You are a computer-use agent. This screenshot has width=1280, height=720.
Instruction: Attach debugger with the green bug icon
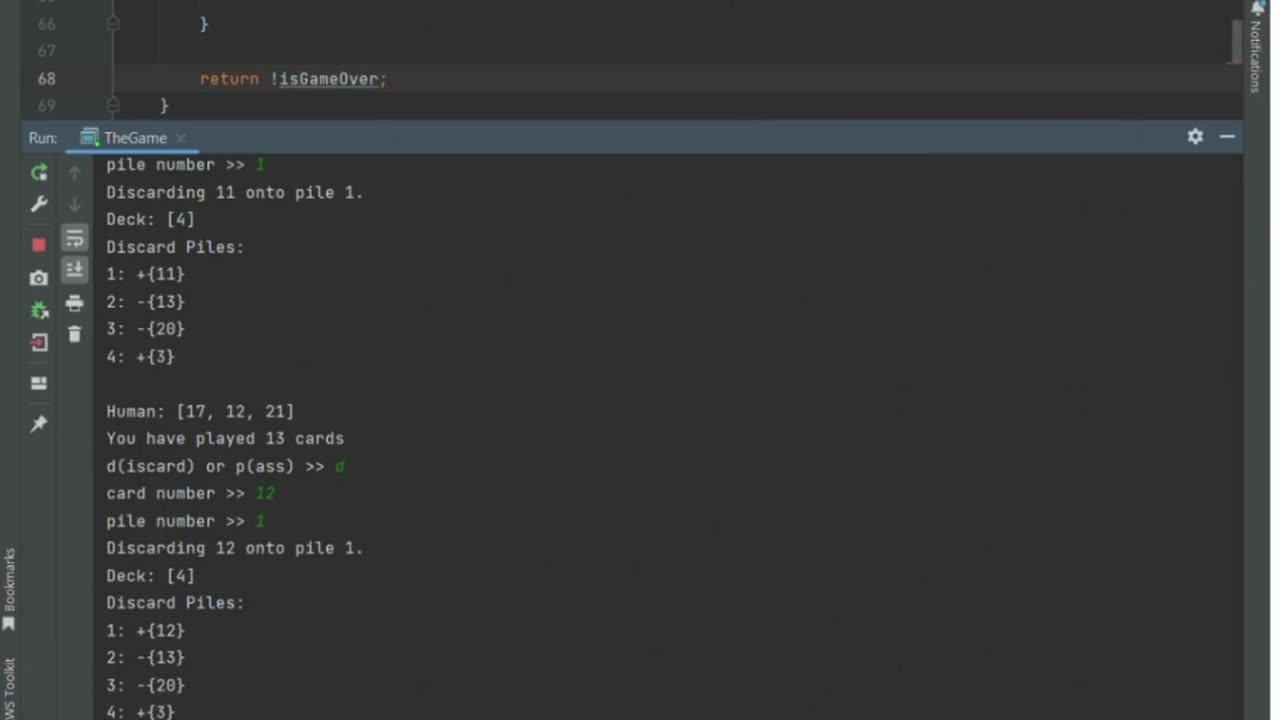39,310
